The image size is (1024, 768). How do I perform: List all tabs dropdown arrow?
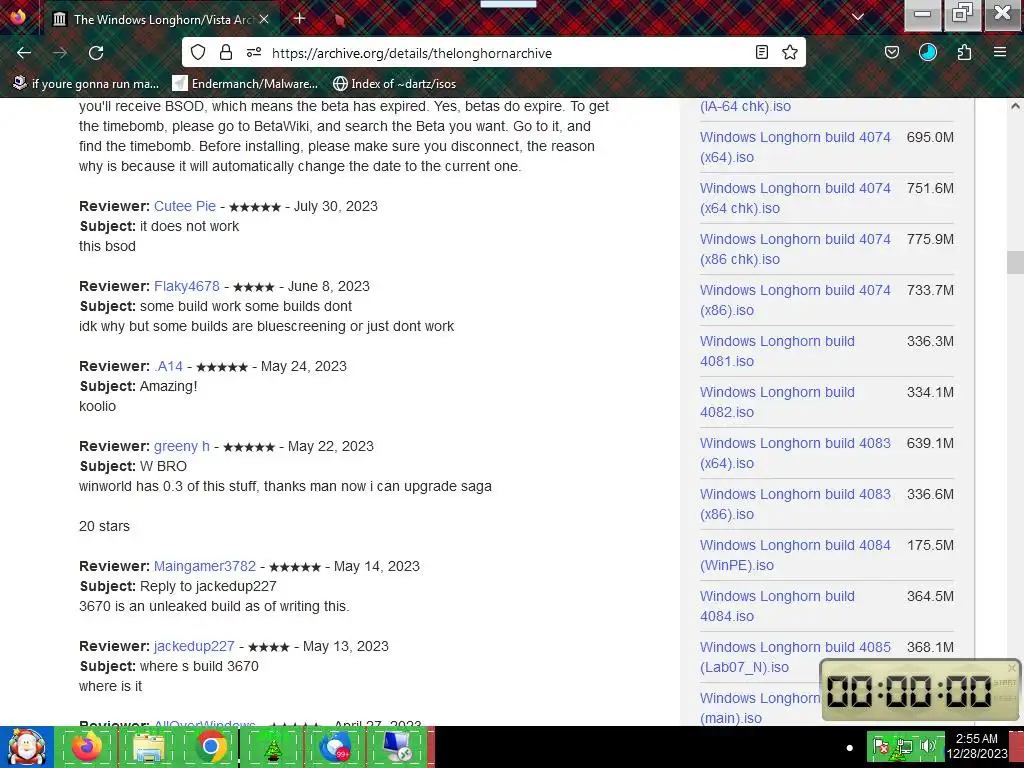click(857, 17)
